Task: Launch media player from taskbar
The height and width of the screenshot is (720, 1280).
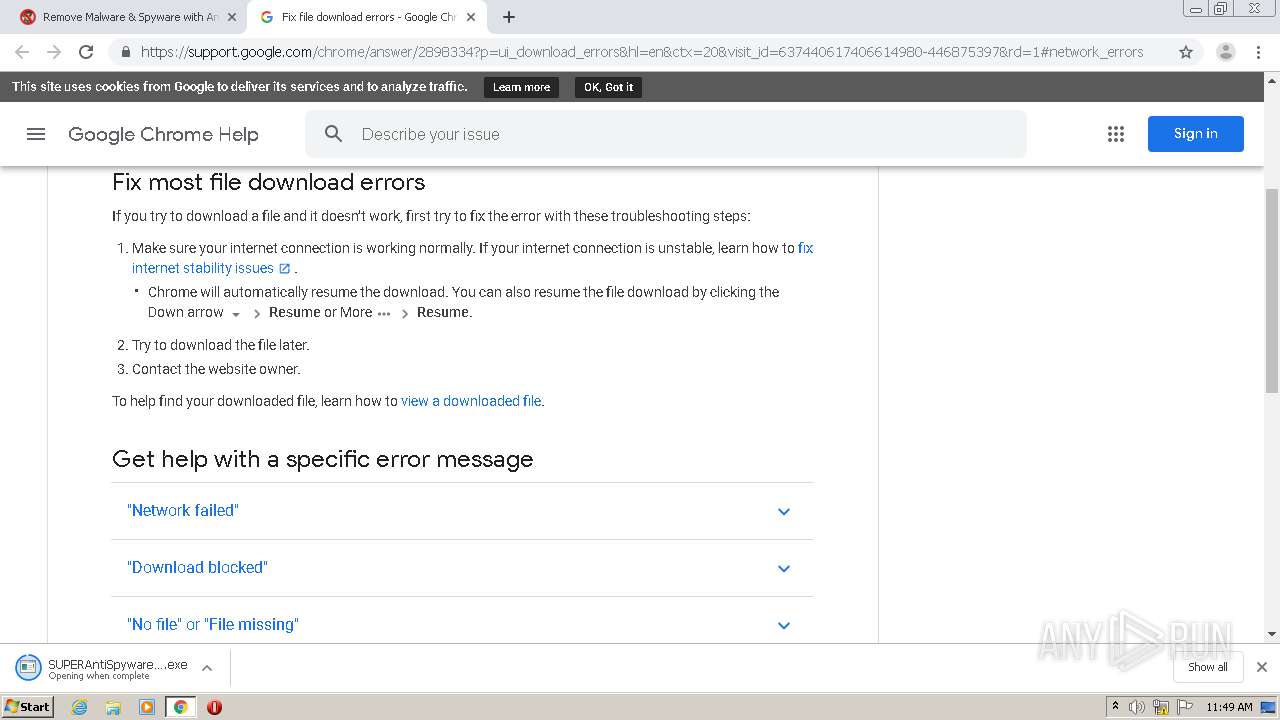Action: coord(147,707)
